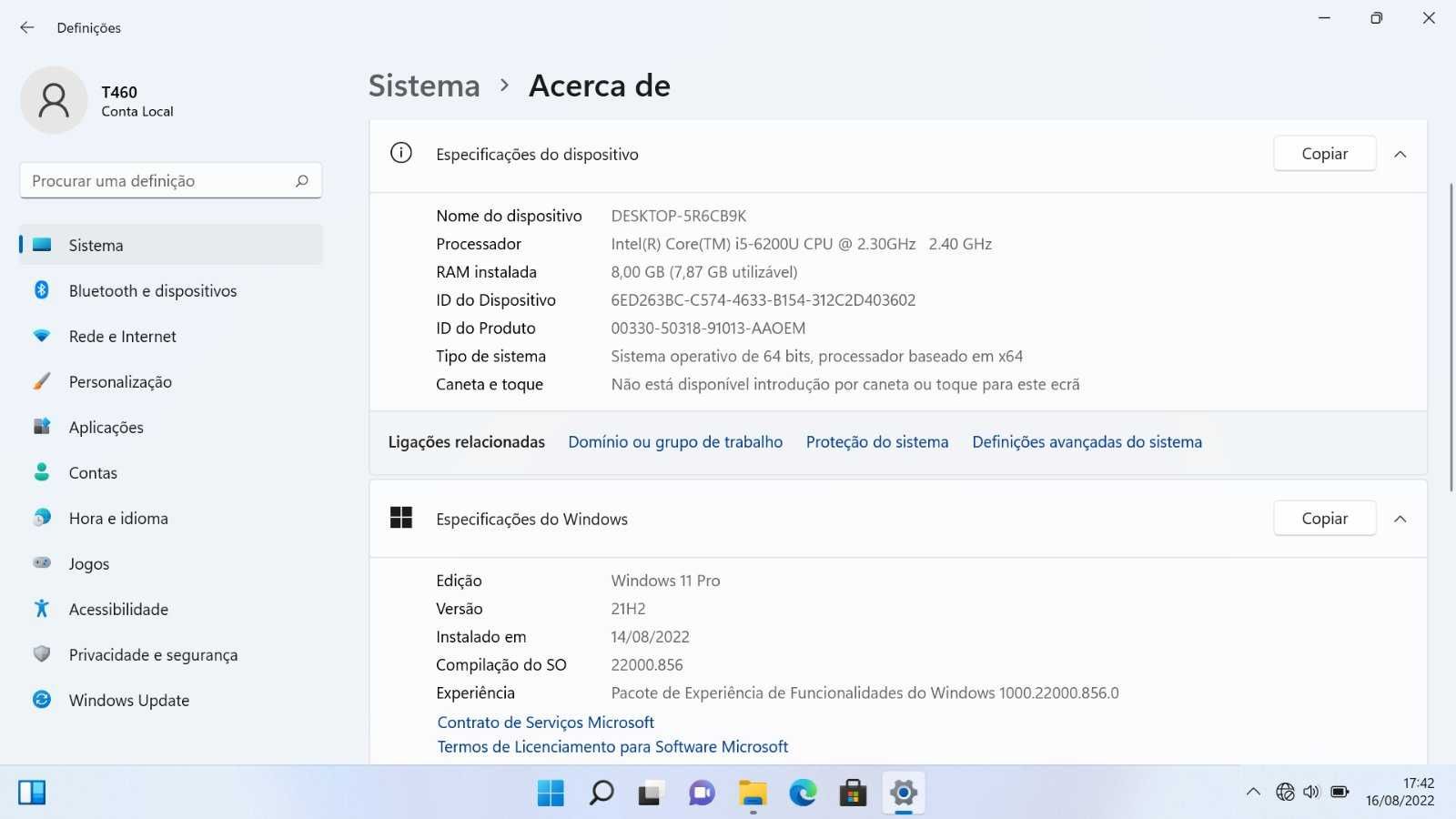Click the vertical scrollbar of settings page
1456x819 pixels.
(x=1451, y=337)
